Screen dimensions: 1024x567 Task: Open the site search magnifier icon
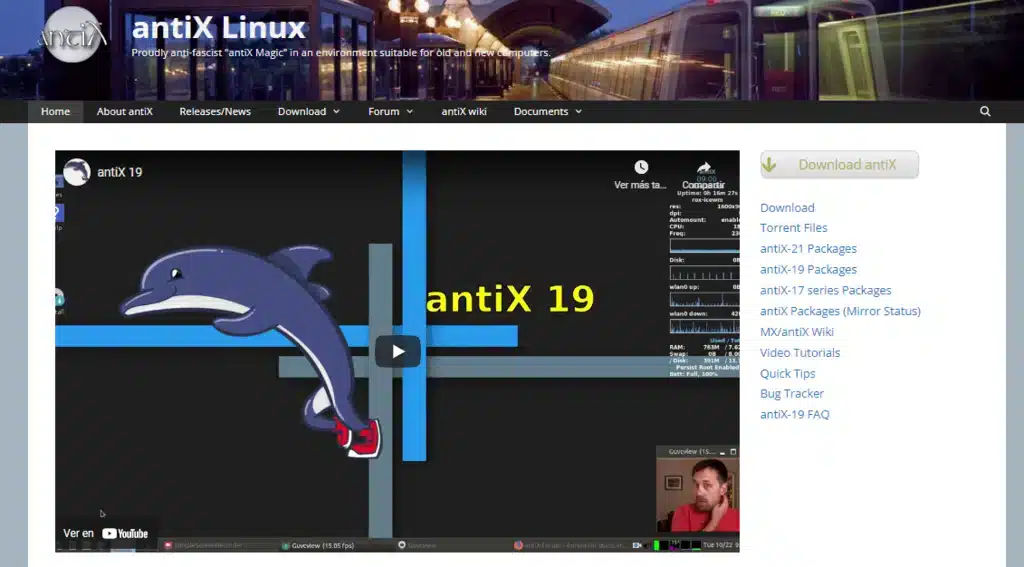(x=985, y=112)
